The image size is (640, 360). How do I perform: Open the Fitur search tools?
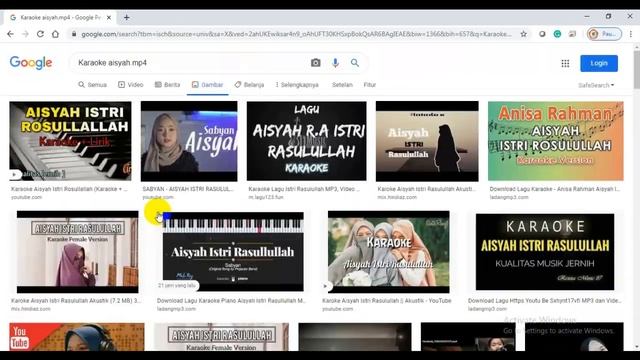(x=370, y=85)
